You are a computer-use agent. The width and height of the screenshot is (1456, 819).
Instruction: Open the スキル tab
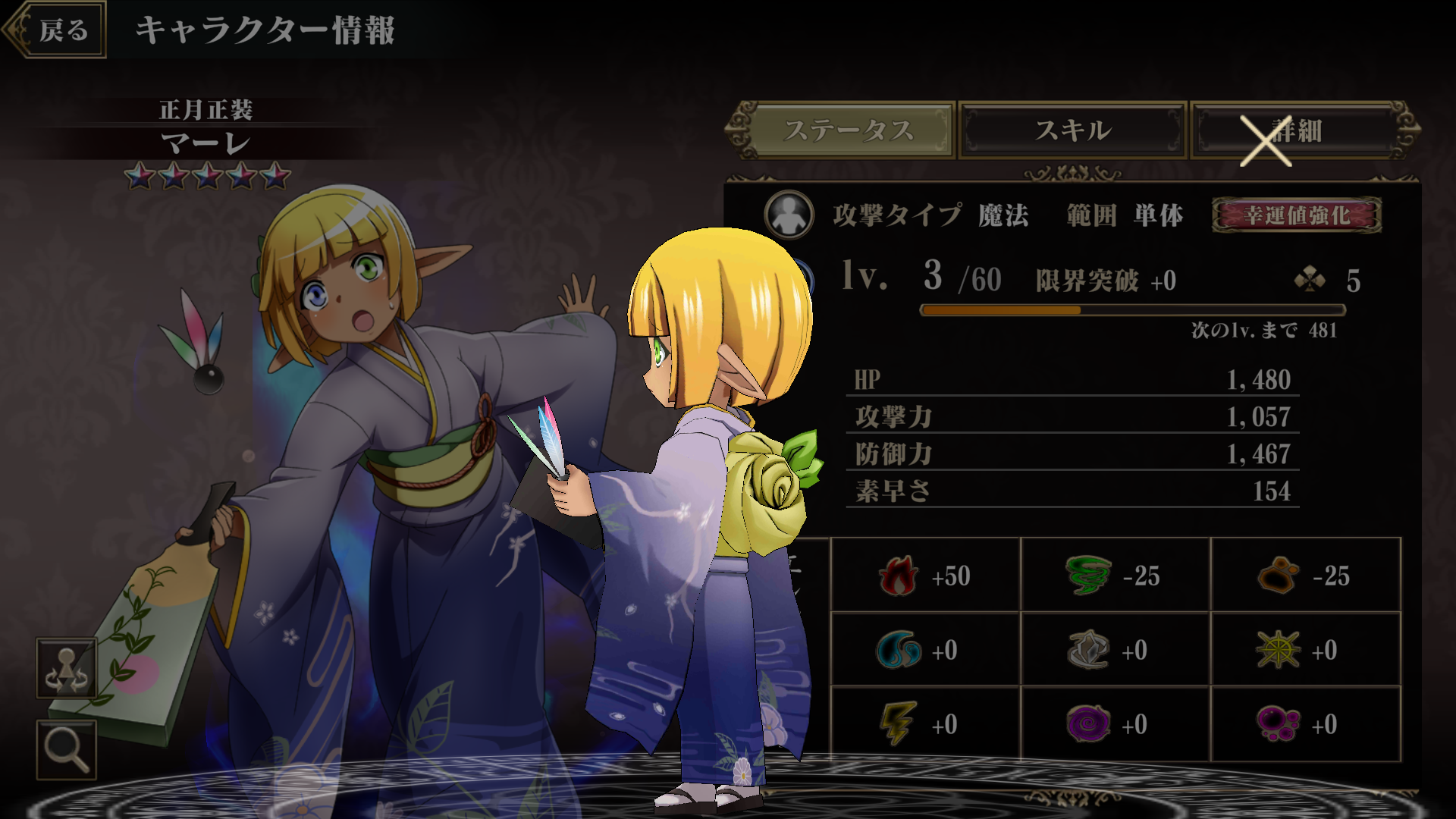pos(1072,130)
